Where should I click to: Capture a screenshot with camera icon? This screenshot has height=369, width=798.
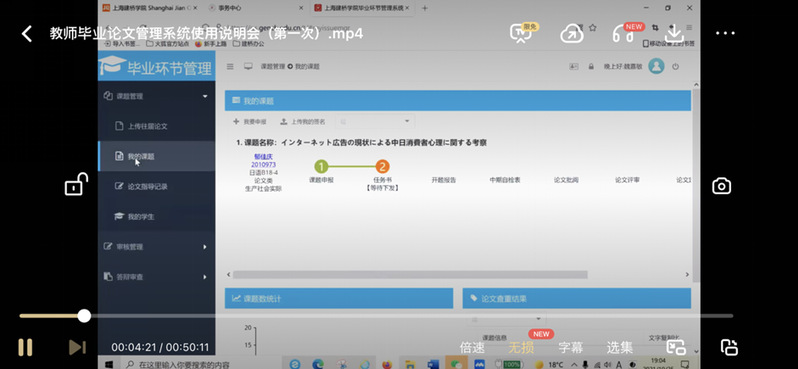[x=721, y=186]
